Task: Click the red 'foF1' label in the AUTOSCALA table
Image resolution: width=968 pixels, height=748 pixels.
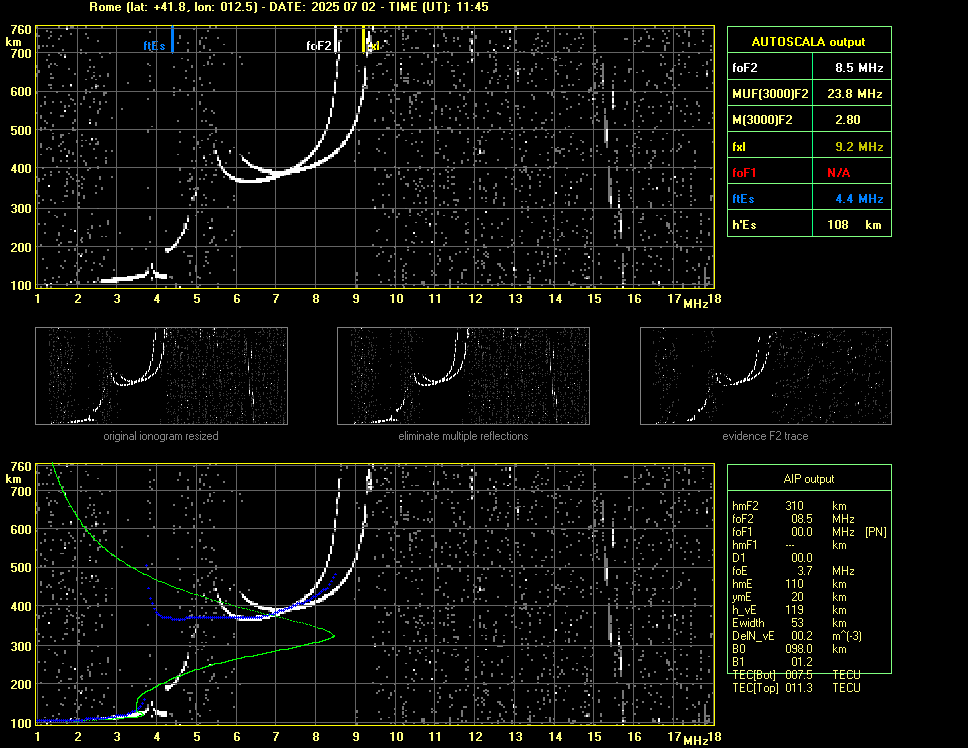Action: (744, 173)
